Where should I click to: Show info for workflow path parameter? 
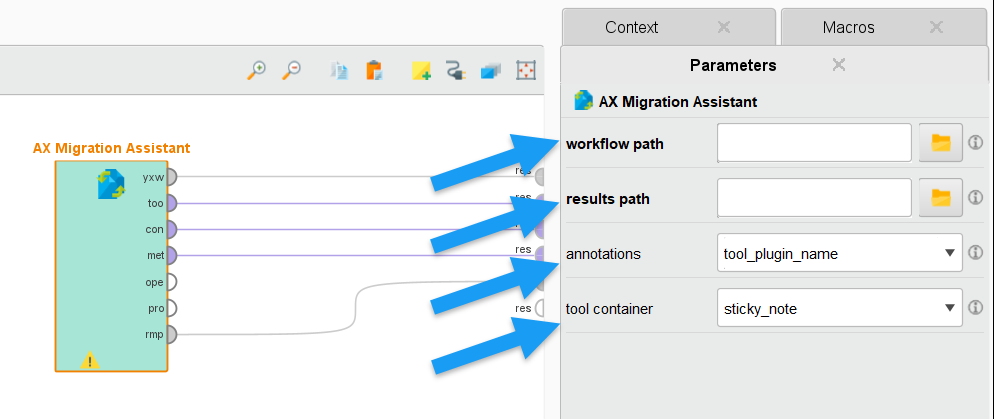click(x=976, y=144)
